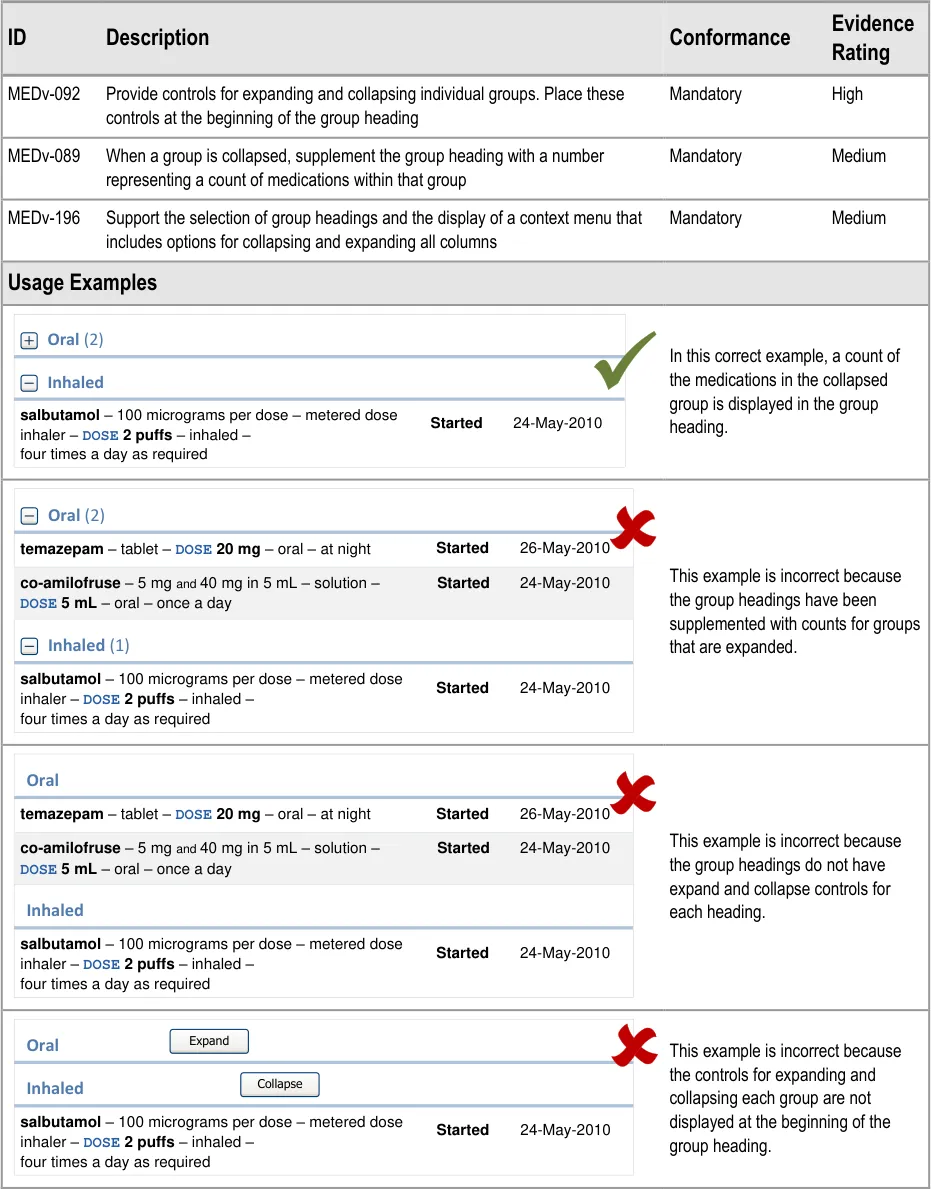
Task: Select the MEDv-092 guideline row ID
Action: coord(44,94)
